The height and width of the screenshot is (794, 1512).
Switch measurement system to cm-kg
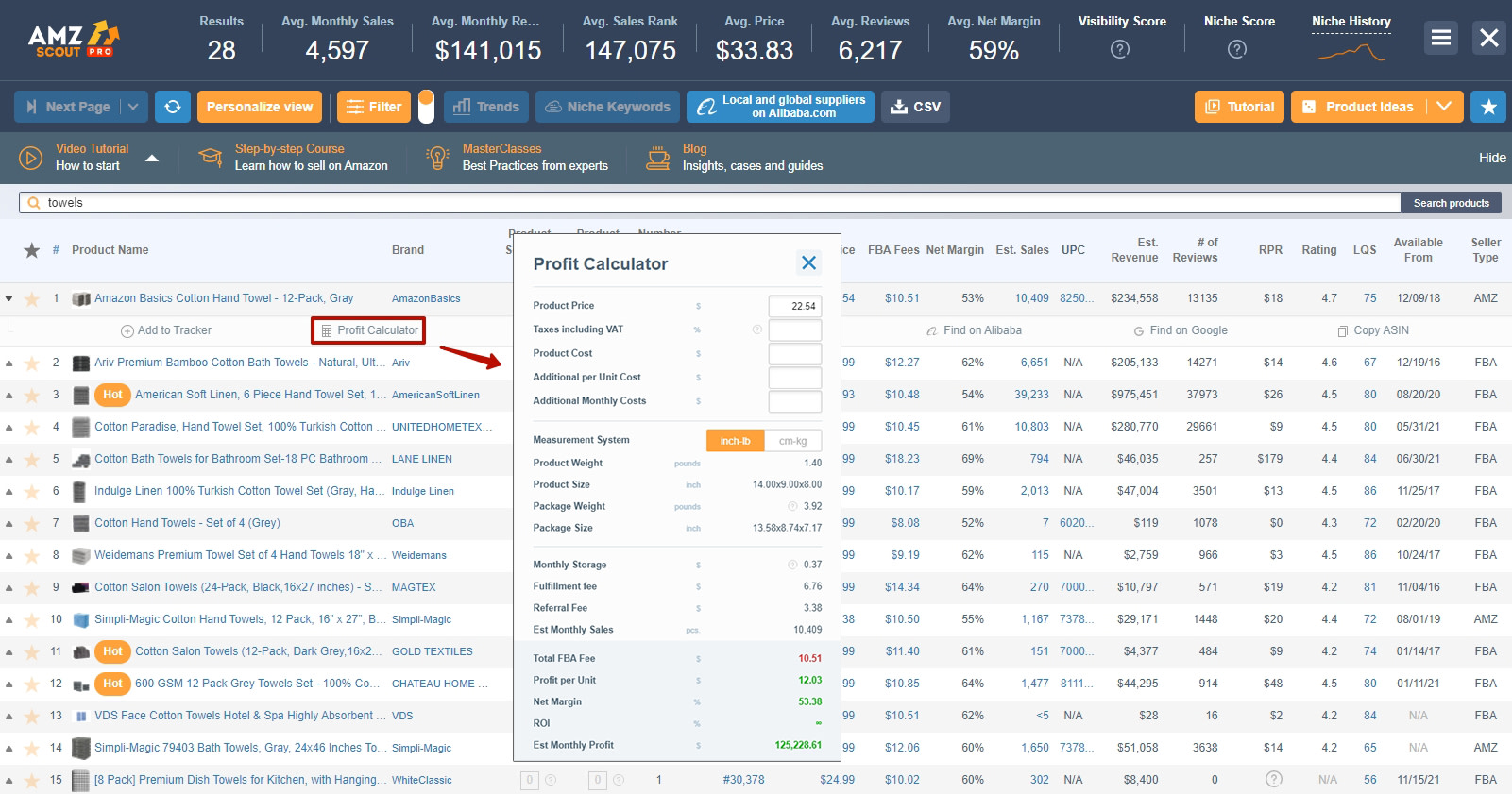(x=792, y=441)
